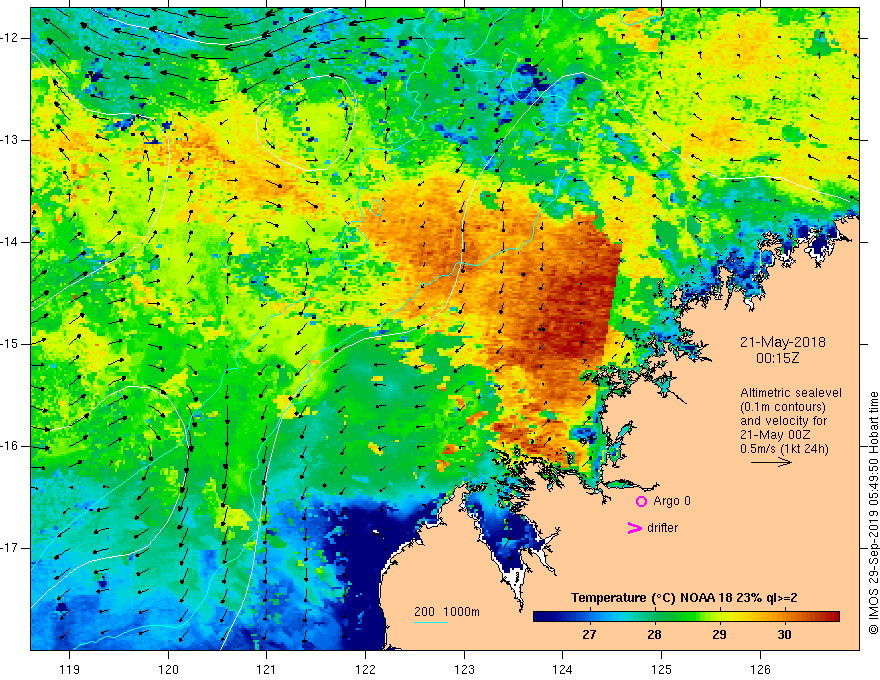This screenshot has width=880, height=680.
Task: Click the magenta drifter arrowhead legend symbol
Action: click(x=634, y=528)
